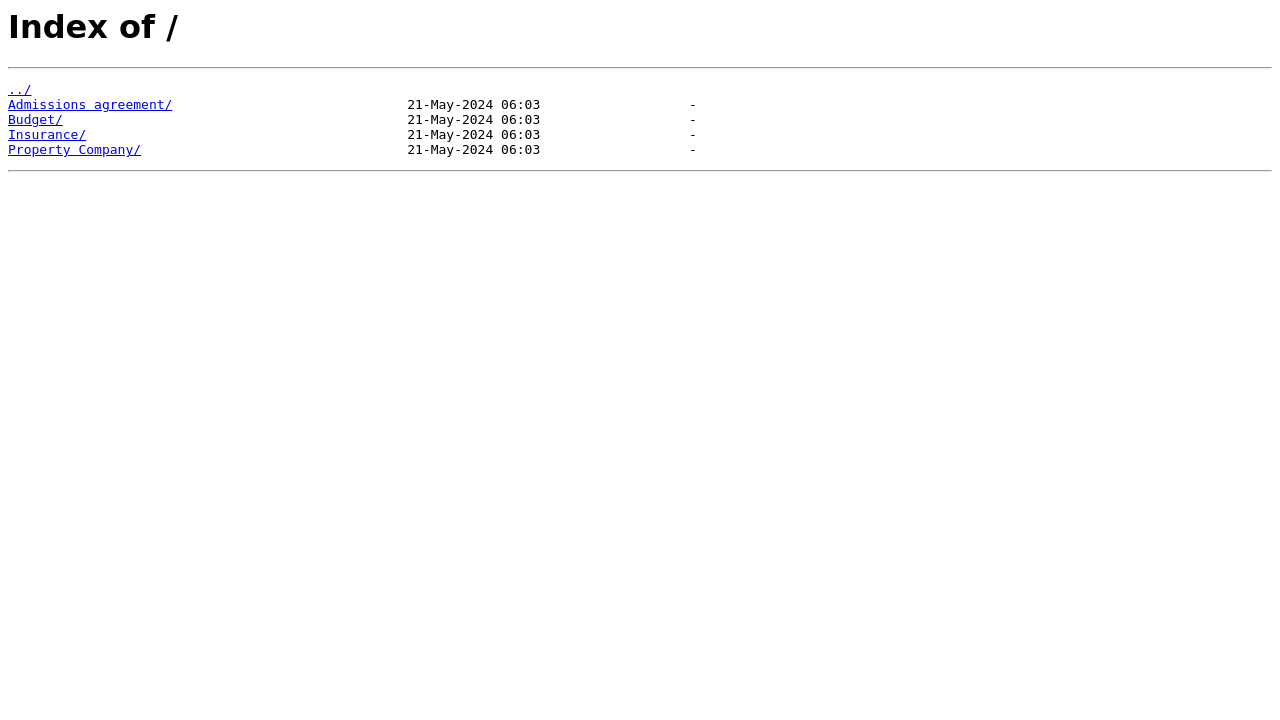Click the Insurance row date 21-May-2024
The image size is (1280, 720).
click(450, 135)
